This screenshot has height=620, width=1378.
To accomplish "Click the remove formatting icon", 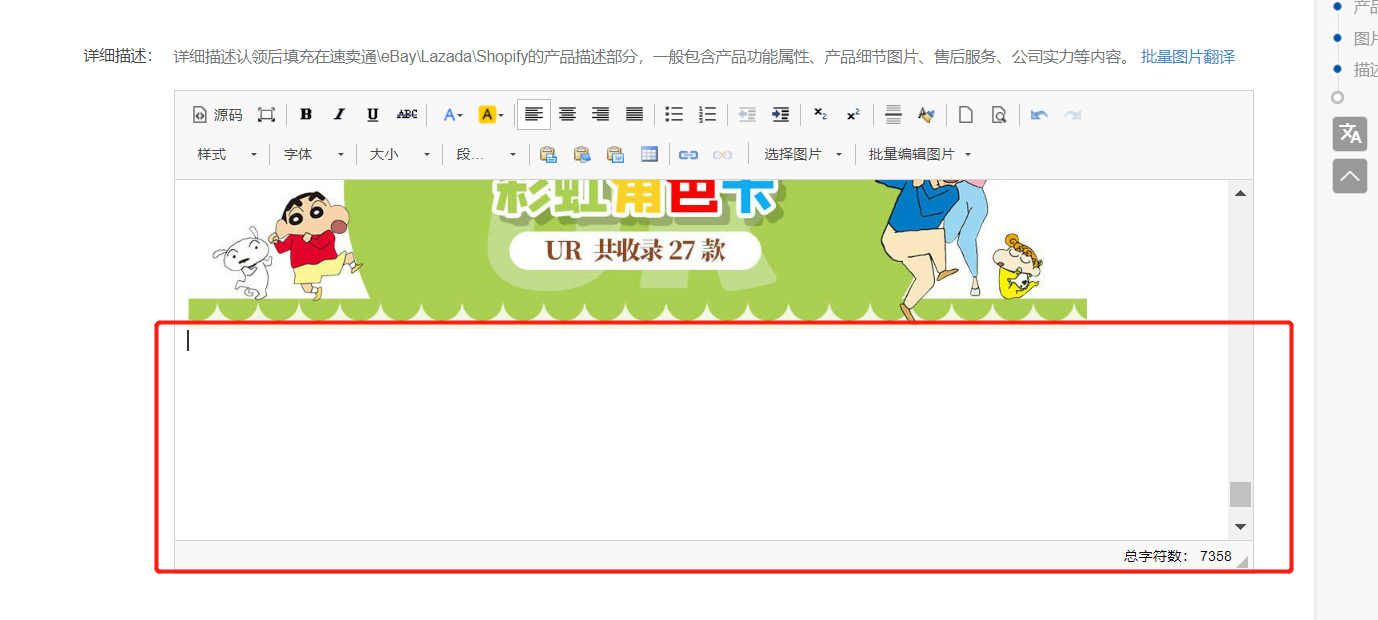I will 926,115.
